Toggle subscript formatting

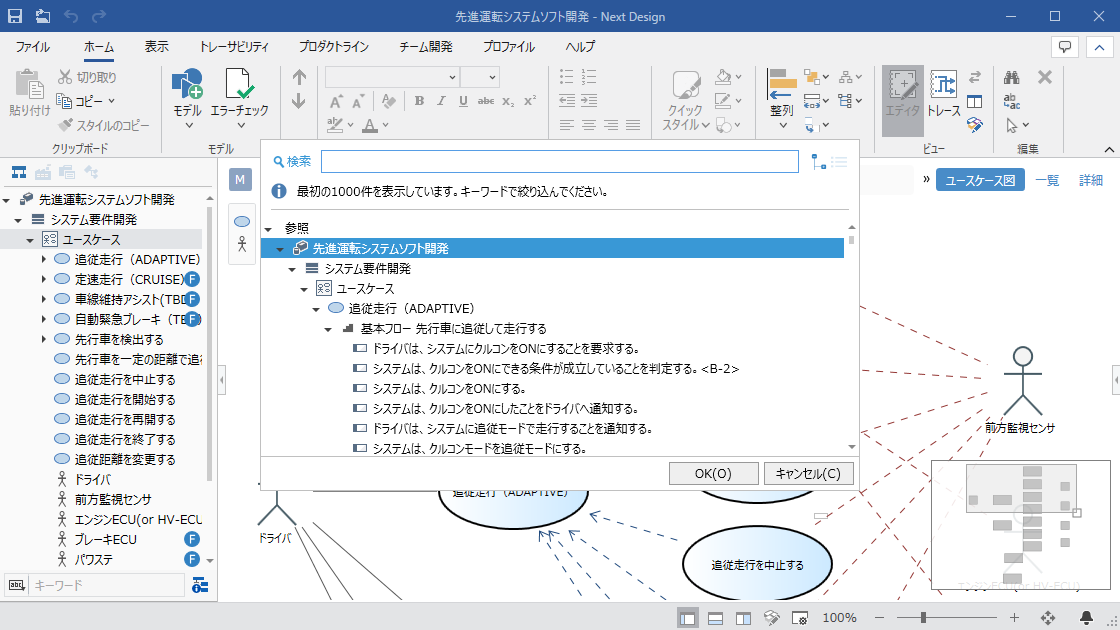tap(508, 101)
